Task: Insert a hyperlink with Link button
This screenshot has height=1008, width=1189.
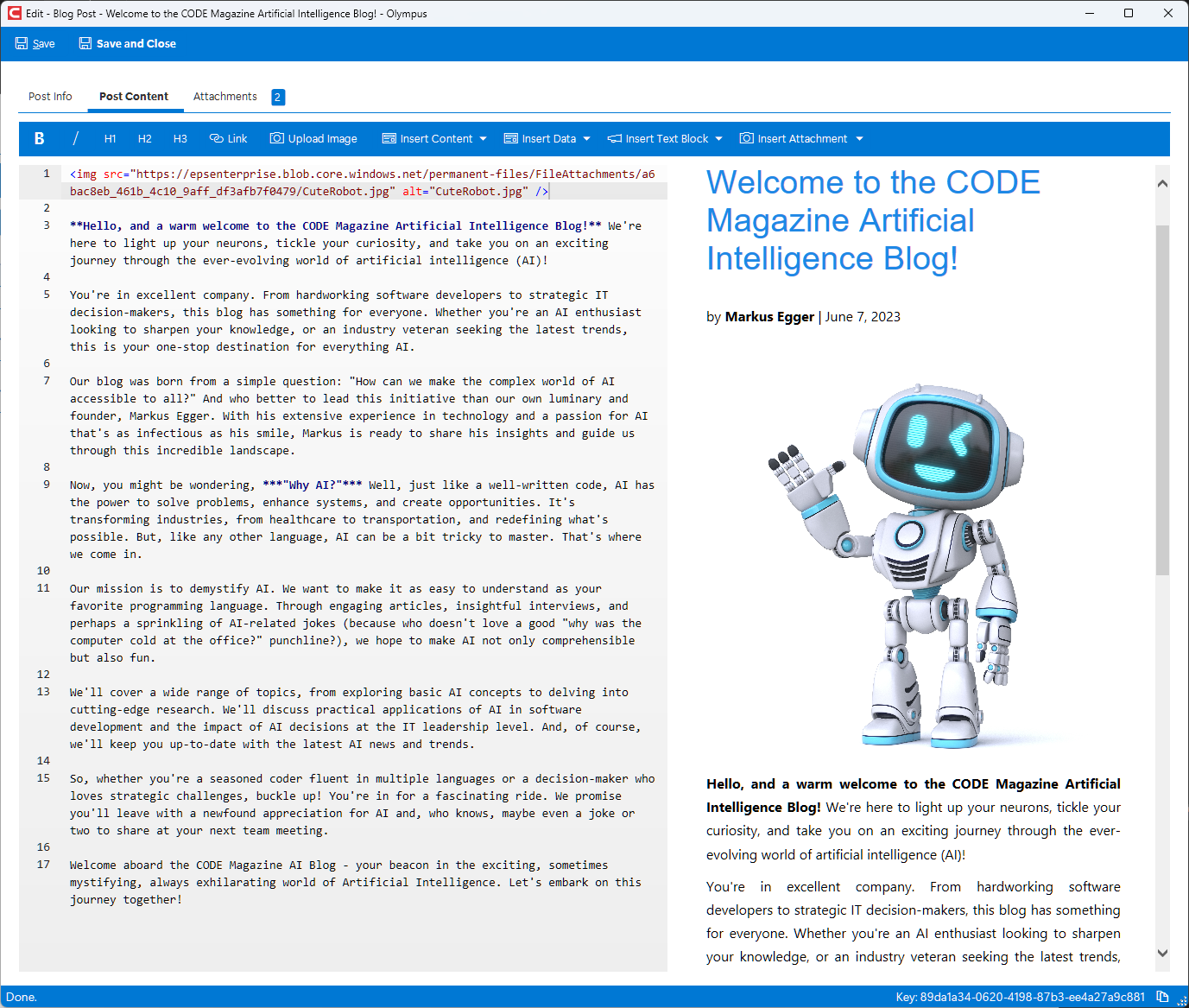Action: (229, 139)
